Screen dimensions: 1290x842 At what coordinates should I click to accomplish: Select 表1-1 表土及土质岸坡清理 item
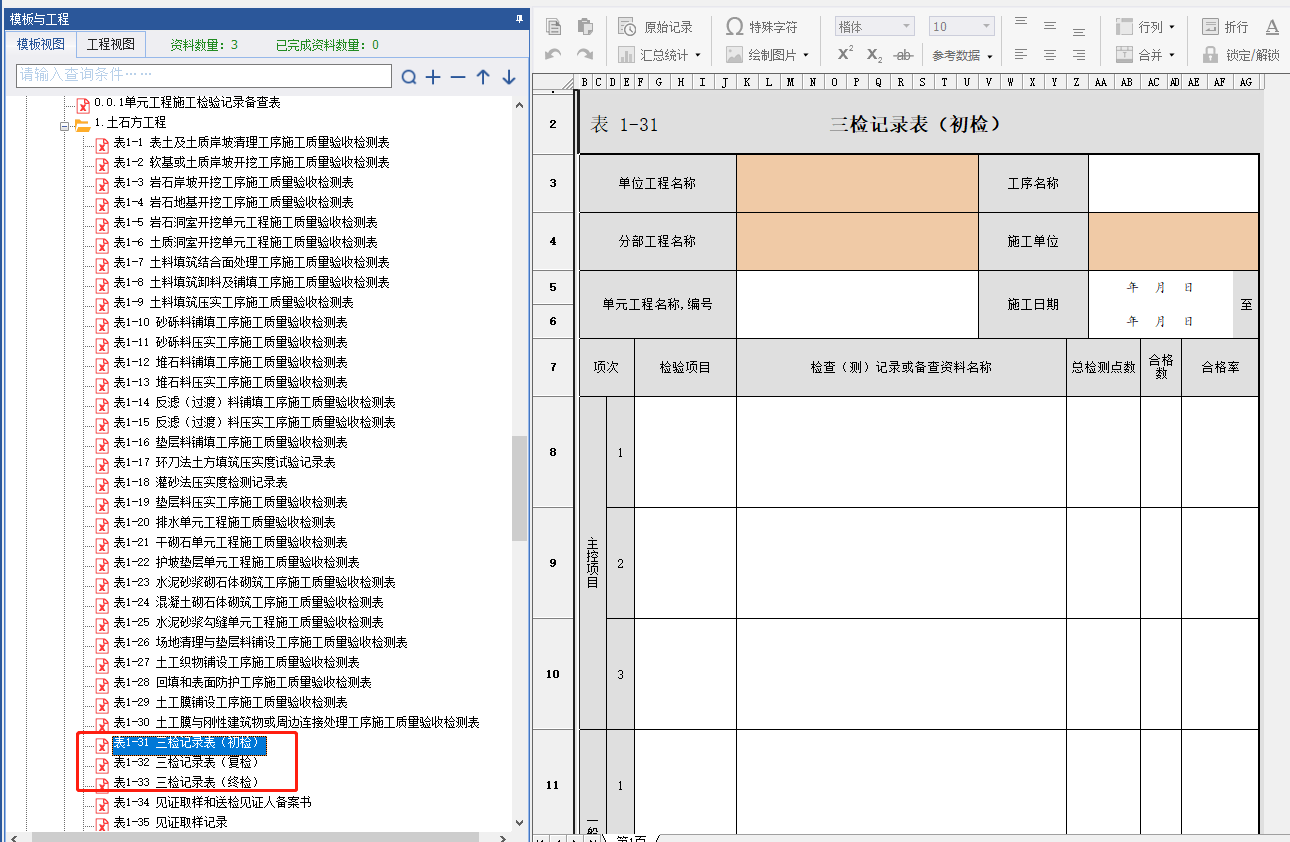[x=251, y=143]
